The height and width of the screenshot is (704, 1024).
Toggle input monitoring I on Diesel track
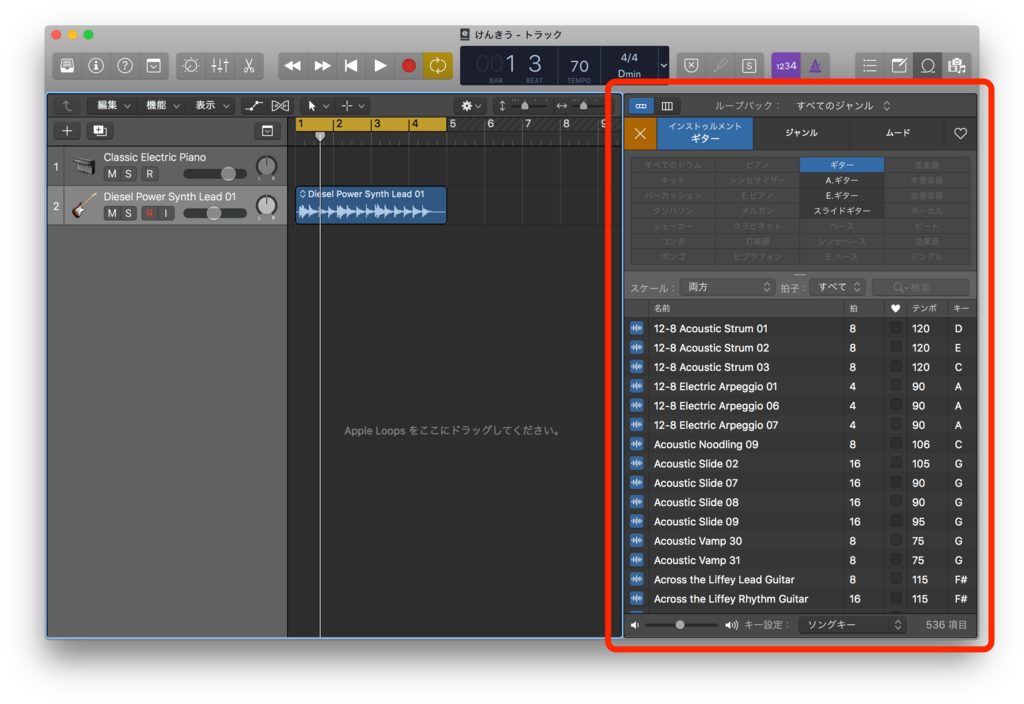coord(166,213)
